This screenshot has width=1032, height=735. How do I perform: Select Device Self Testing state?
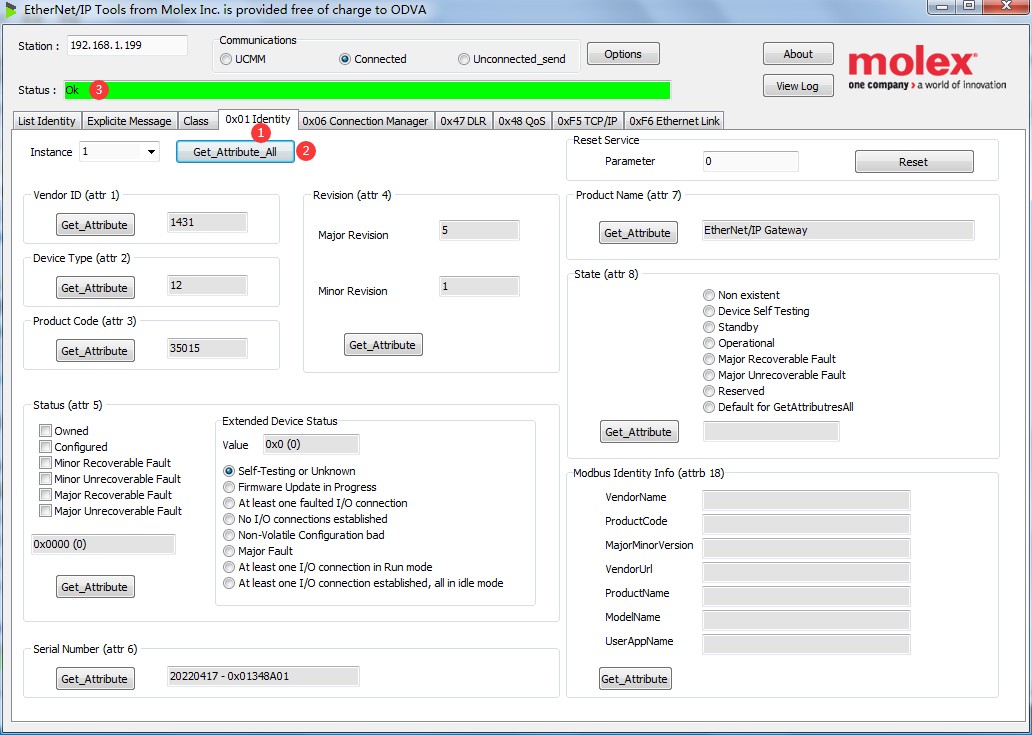pos(709,311)
